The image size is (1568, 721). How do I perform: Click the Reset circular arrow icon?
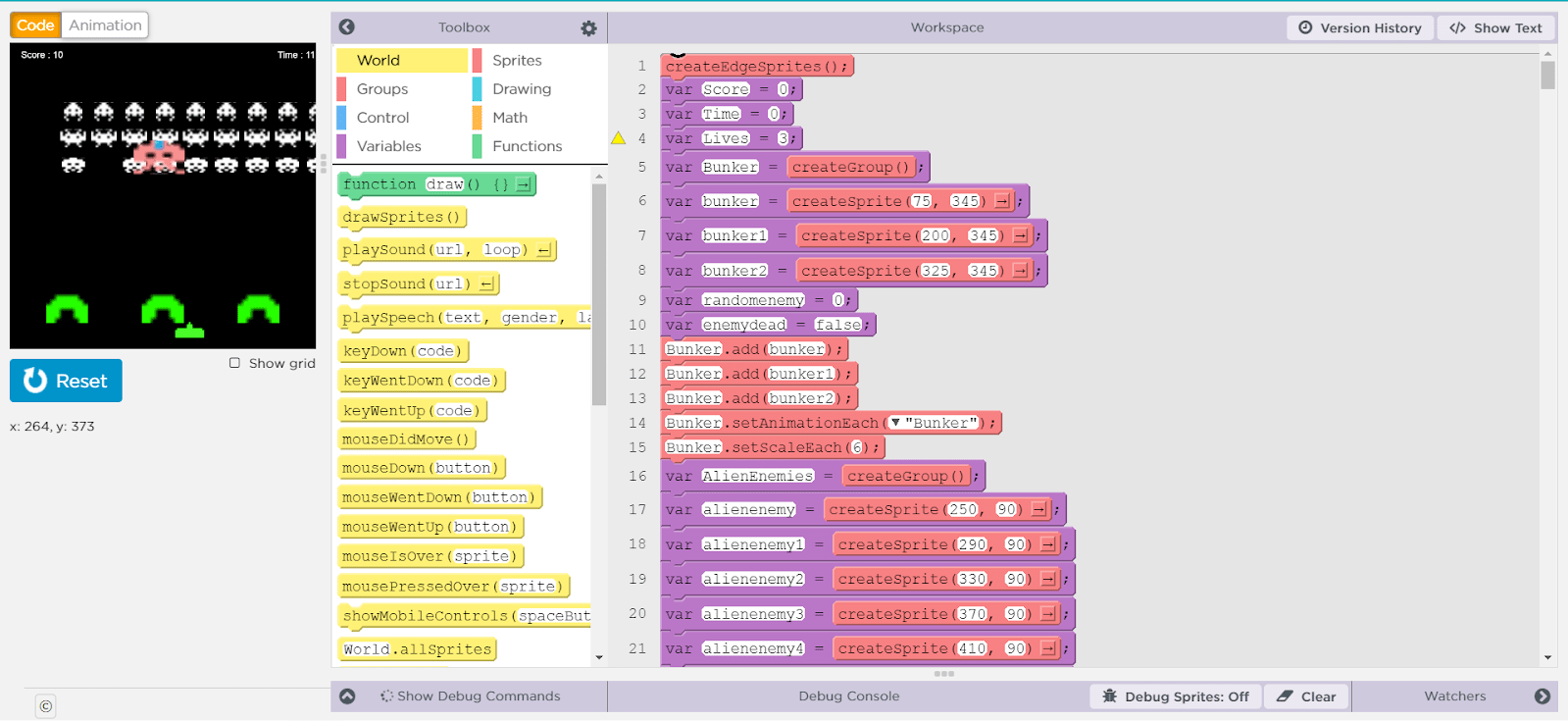pyautogui.click(x=35, y=380)
